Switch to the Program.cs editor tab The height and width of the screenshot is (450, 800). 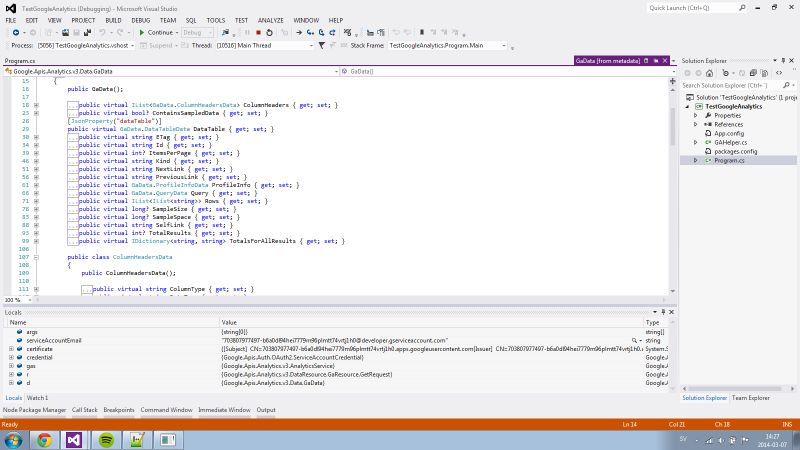click(20, 61)
